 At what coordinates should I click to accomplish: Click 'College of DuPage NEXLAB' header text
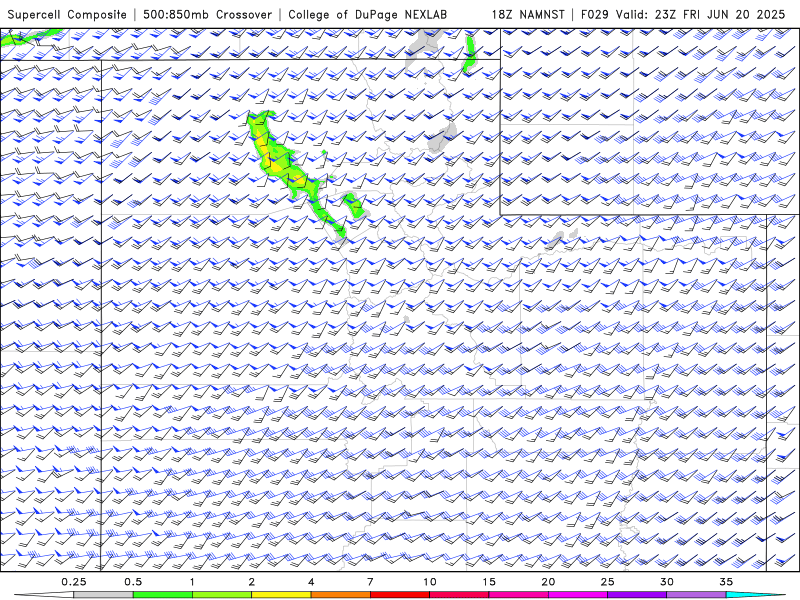pyautogui.click(x=367, y=15)
